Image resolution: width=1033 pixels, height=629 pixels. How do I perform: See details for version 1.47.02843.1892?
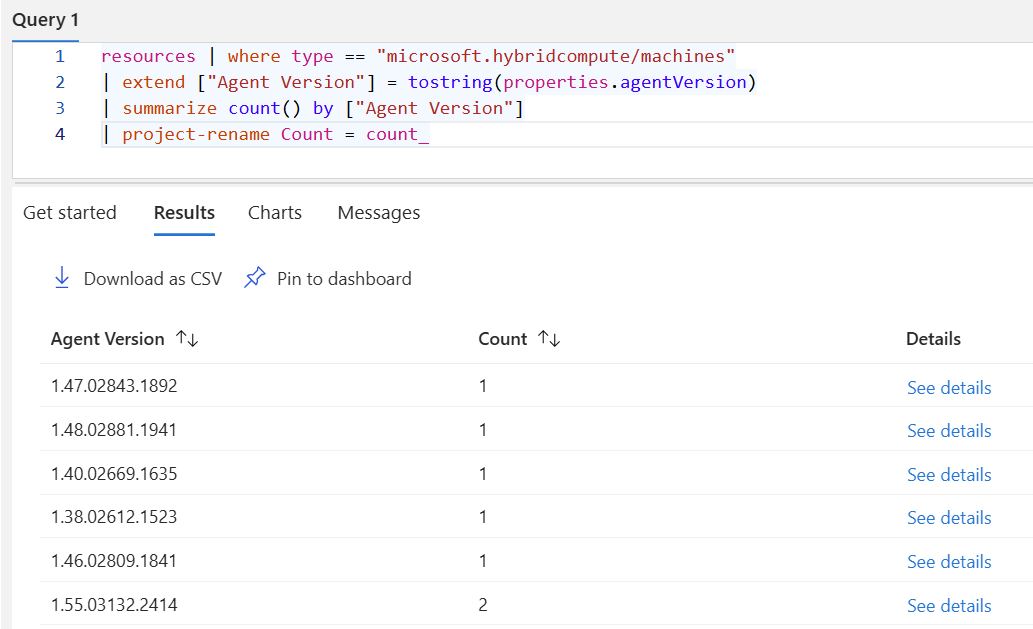[x=949, y=388]
